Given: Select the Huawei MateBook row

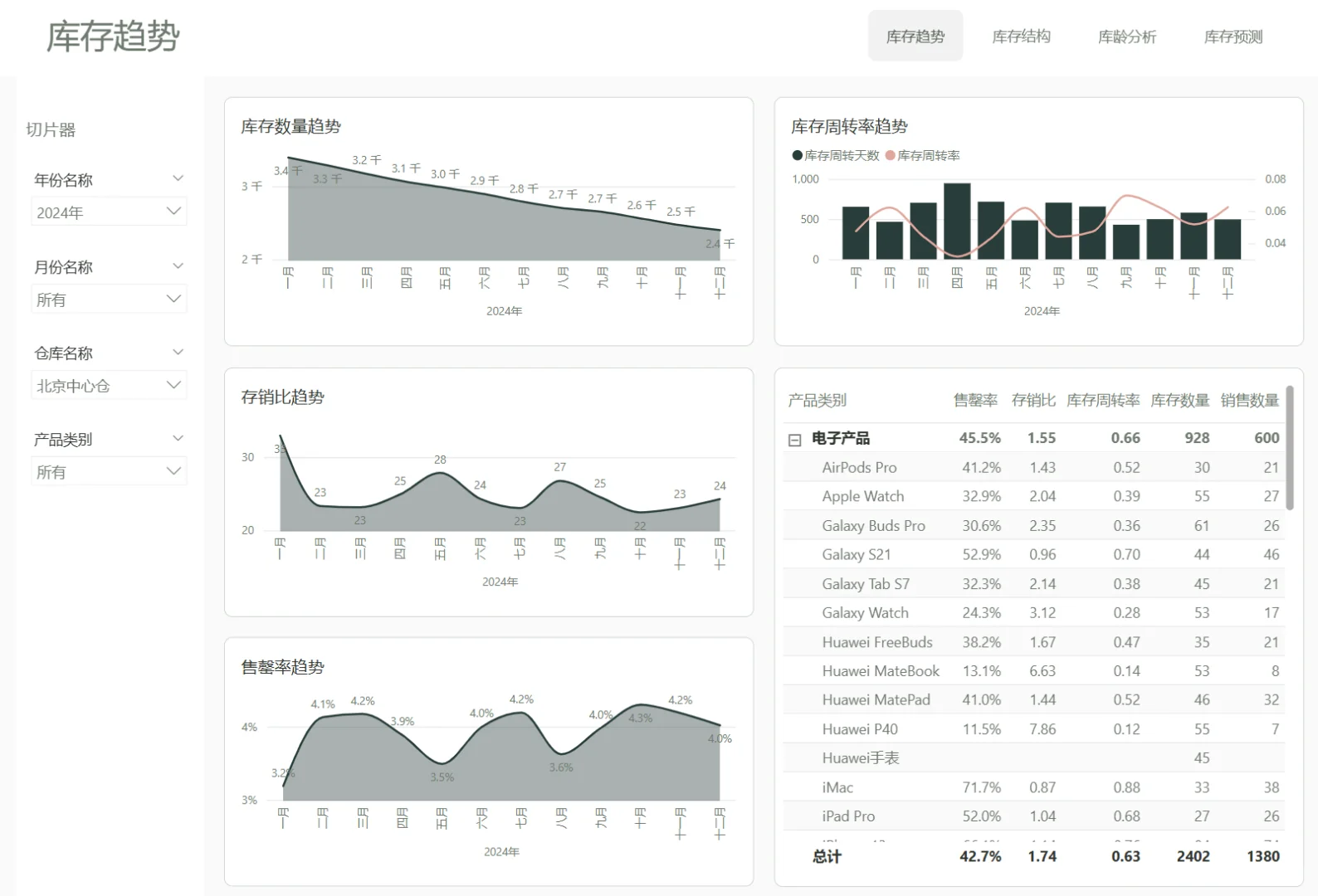Looking at the screenshot, I should pos(1034,671).
